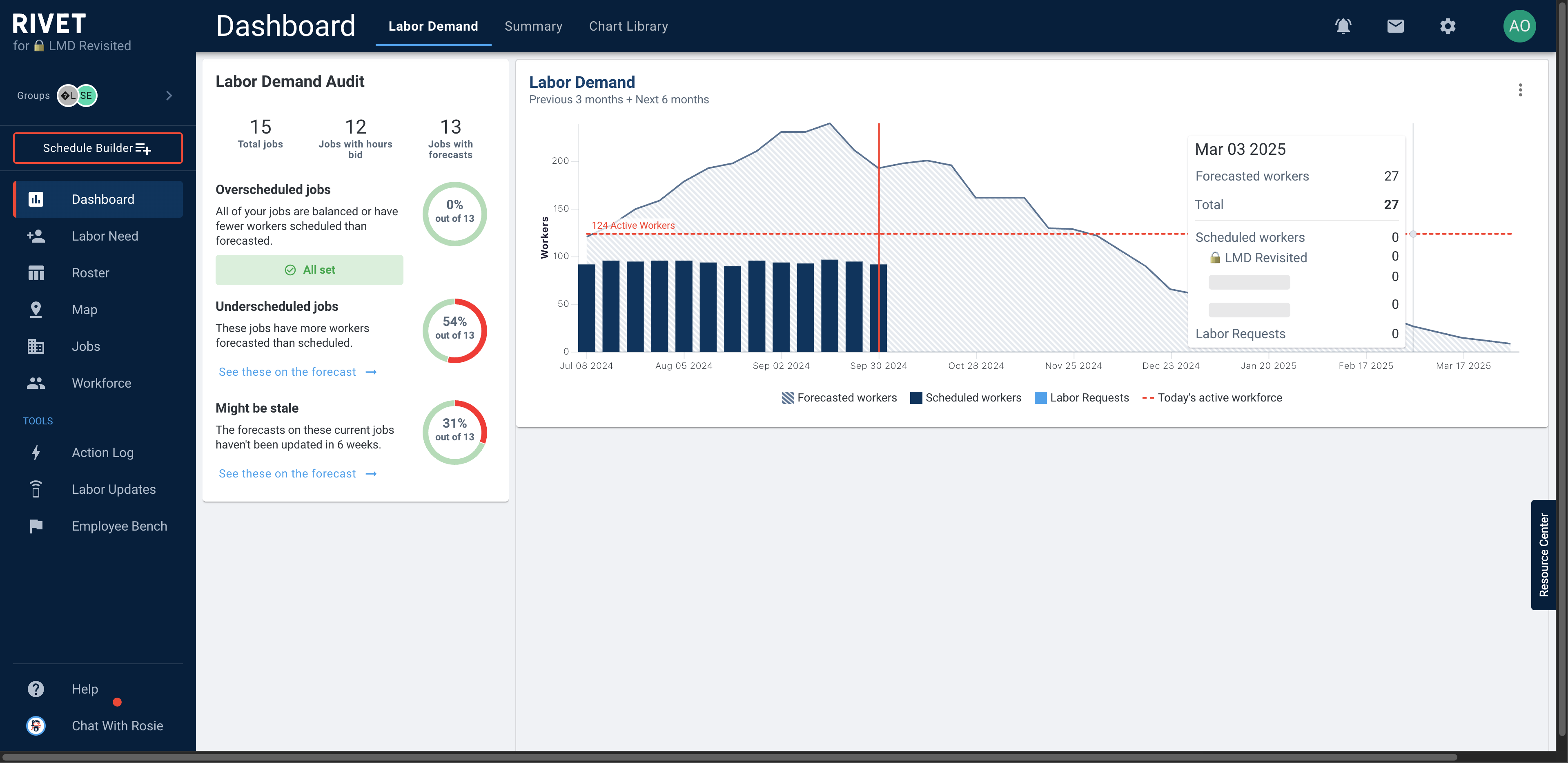Click the Overscheduled 0% progress ring
This screenshot has height=763, width=1568.
(x=455, y=214)
